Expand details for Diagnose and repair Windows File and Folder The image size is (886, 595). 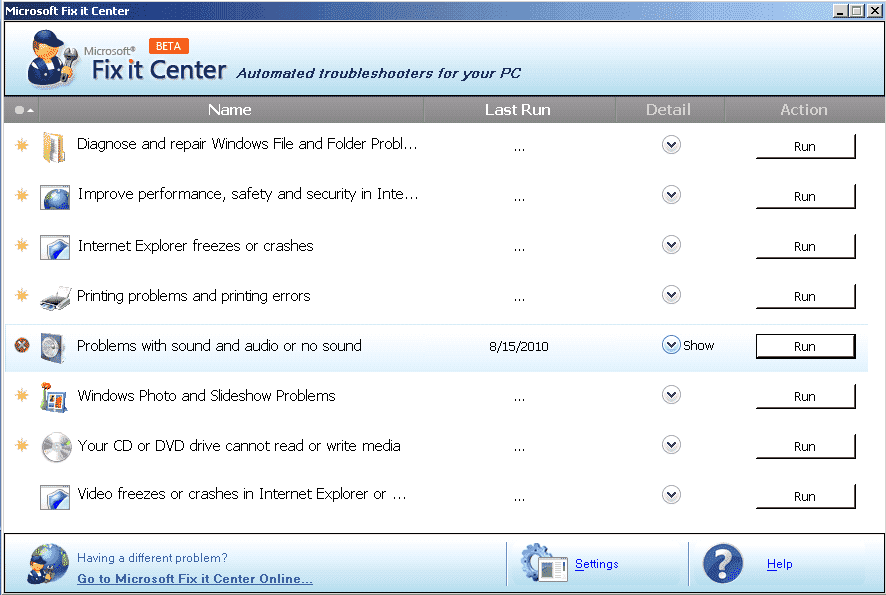click(x=671, y=145)
